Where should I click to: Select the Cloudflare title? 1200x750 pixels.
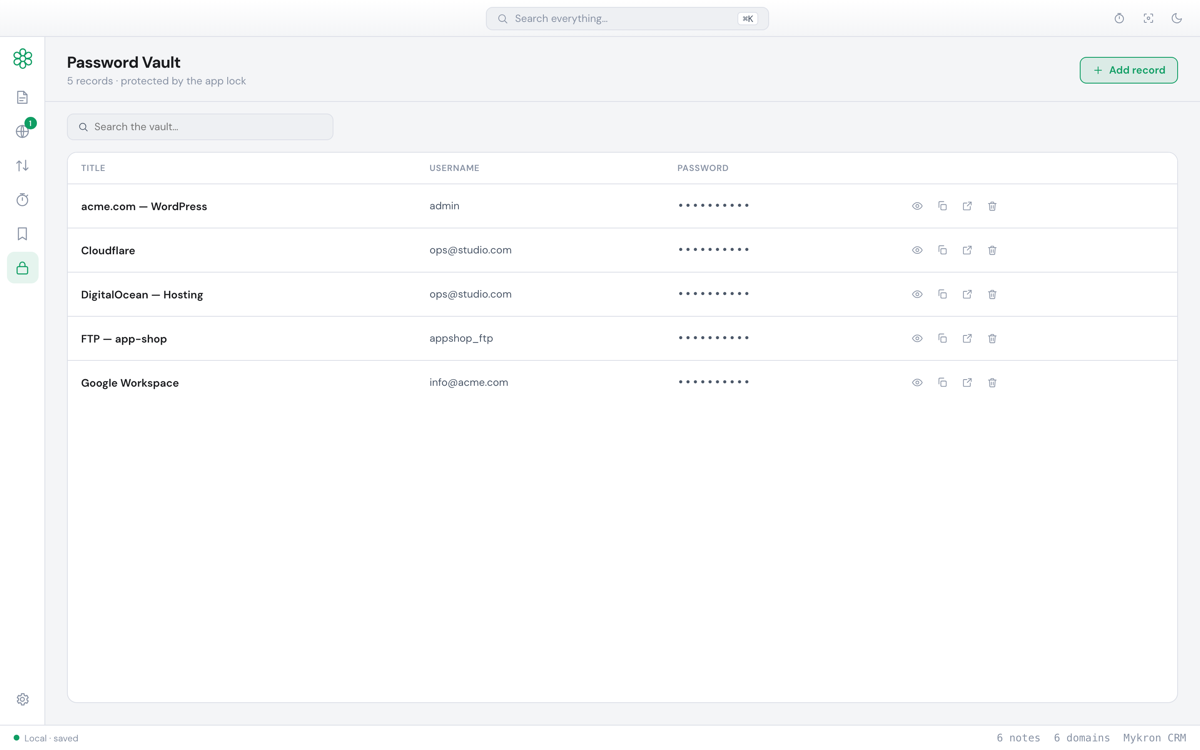[x=108, y=250]
